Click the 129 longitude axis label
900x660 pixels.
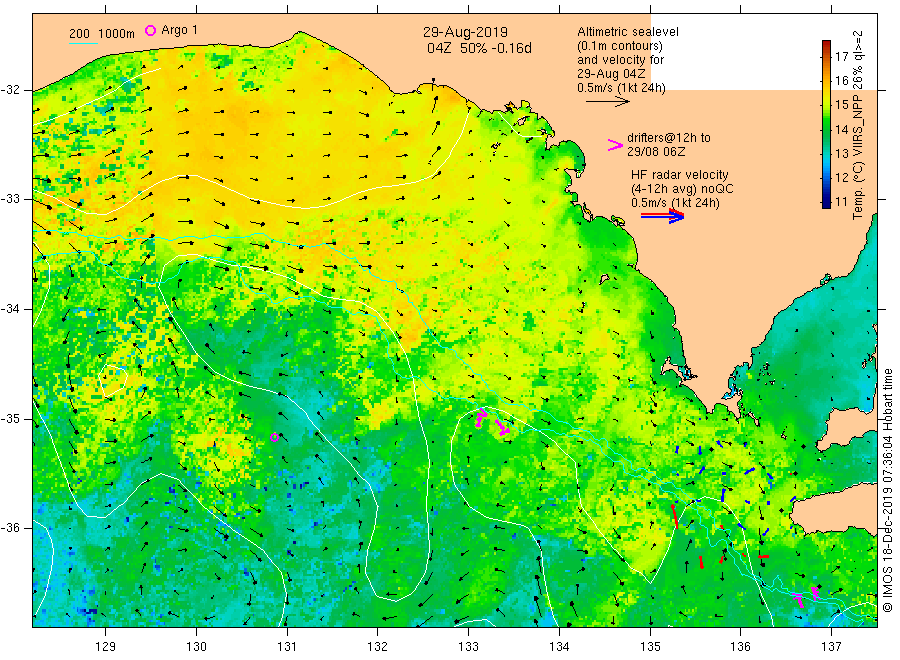click(x=106, y=647)
